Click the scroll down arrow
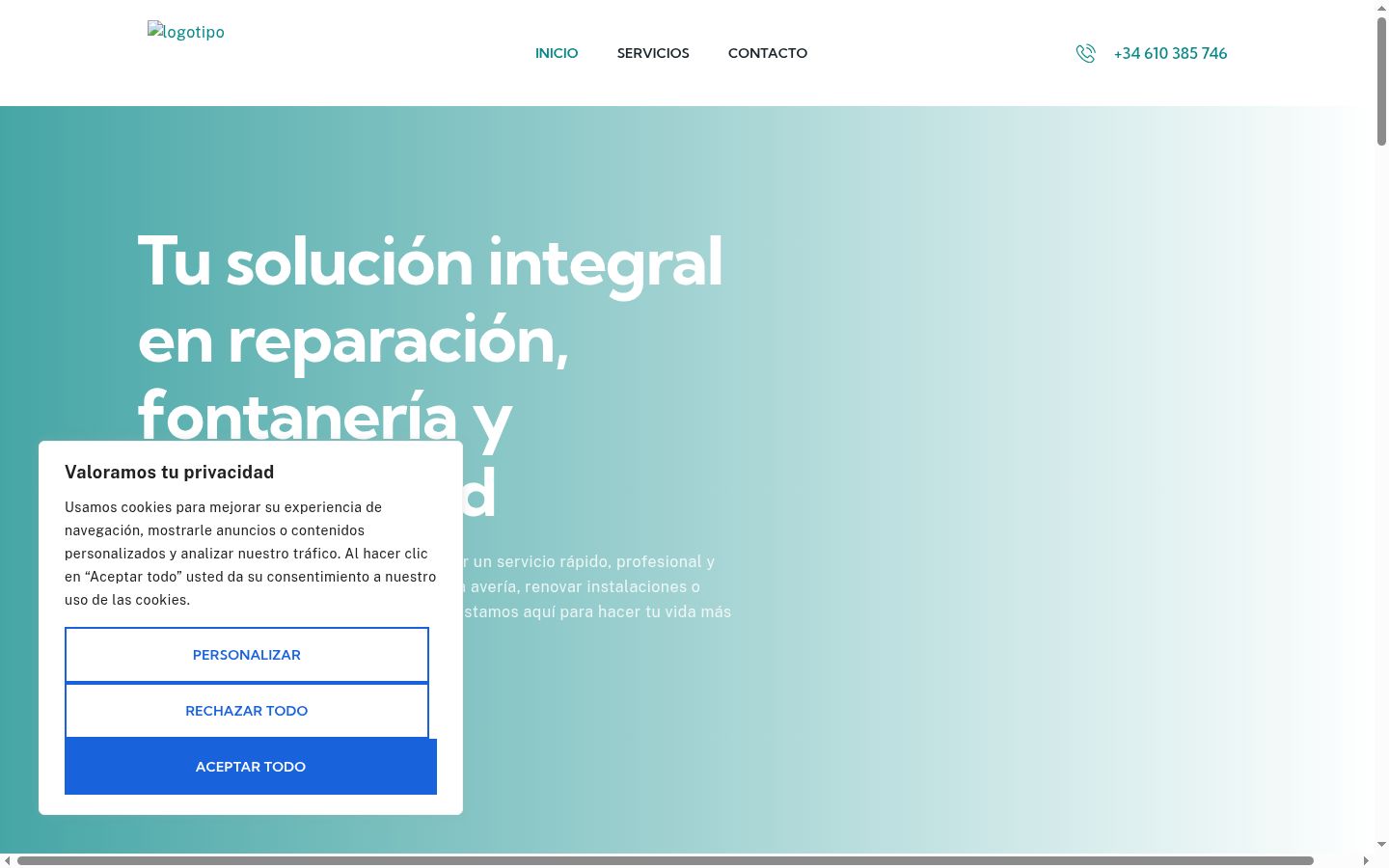Viewport: 1389px width, 868px height. click(1381, 845)
